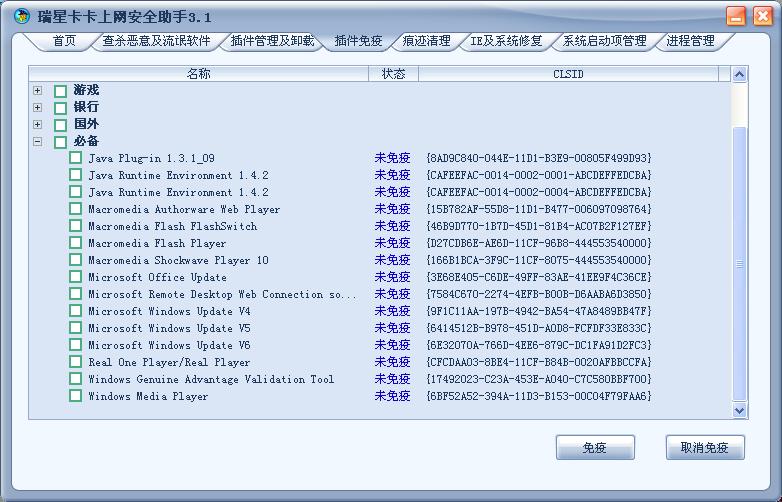Check the 必备 category checkbox

[60, 142]
